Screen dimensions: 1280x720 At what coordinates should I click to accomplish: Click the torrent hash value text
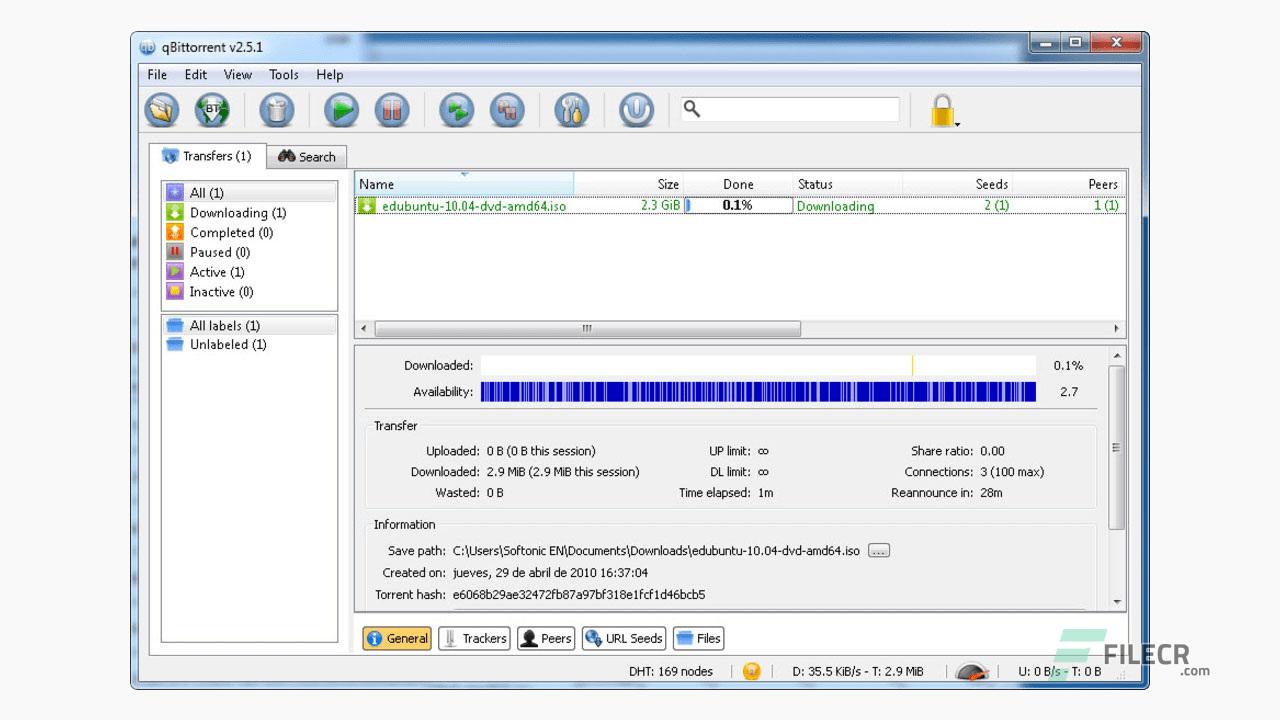pyautogui.click(x=579, y=595)
